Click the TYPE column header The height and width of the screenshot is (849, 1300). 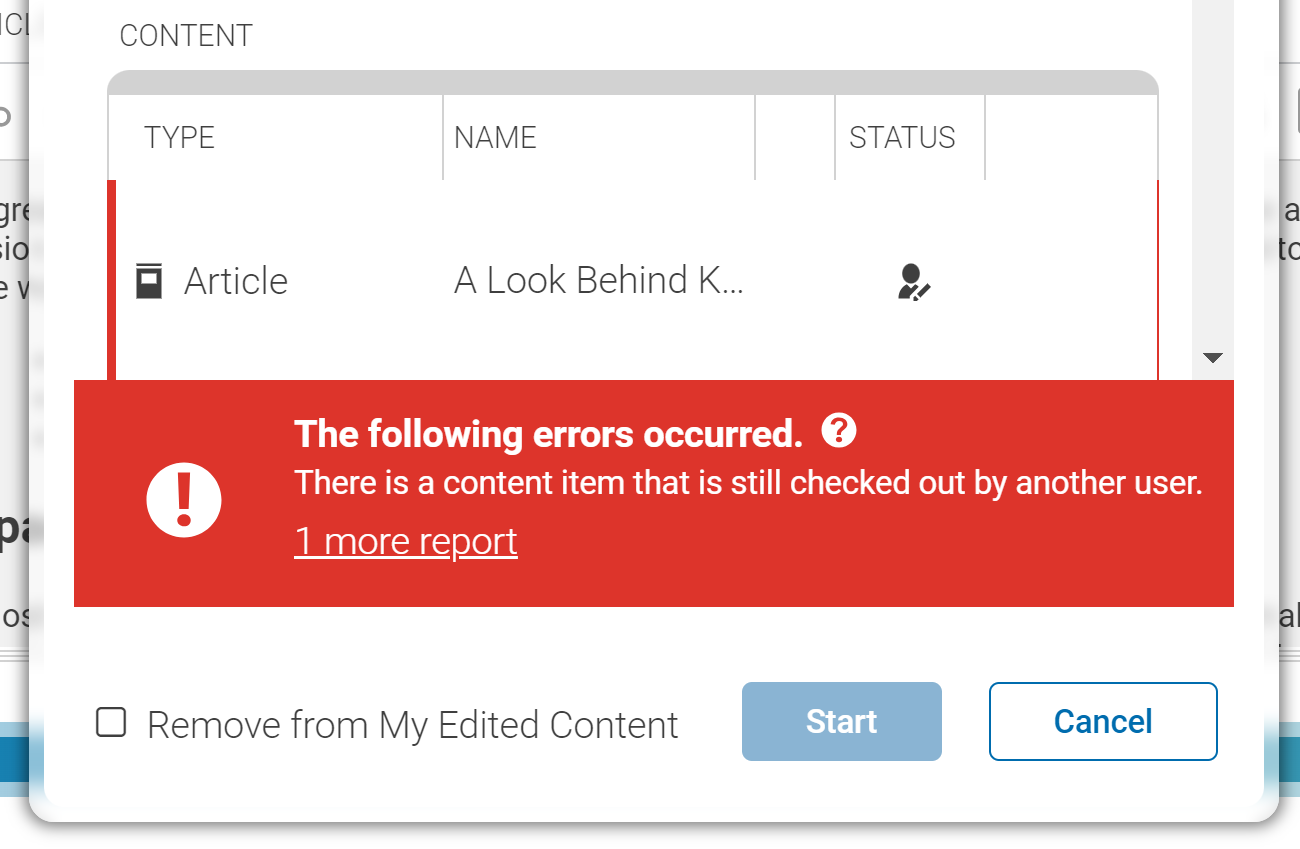tap(180, 137)
